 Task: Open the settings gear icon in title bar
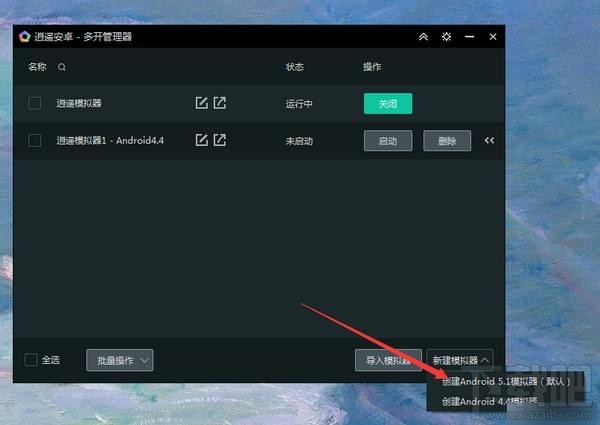coord(446,37)
